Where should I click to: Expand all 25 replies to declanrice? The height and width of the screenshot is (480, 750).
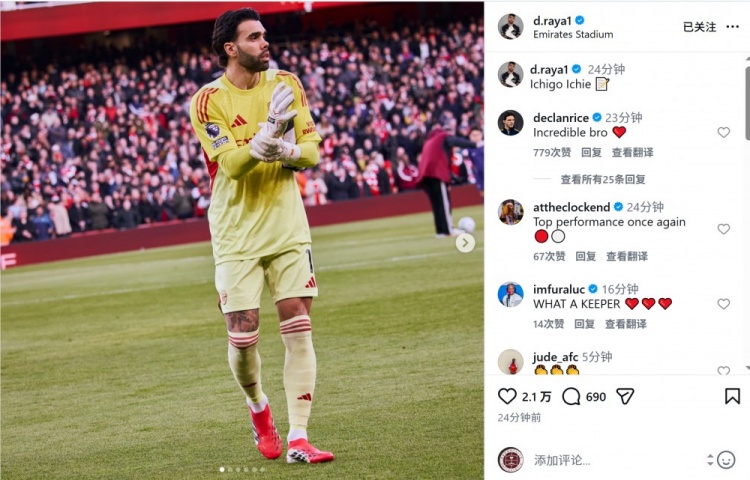click(603, 179)
